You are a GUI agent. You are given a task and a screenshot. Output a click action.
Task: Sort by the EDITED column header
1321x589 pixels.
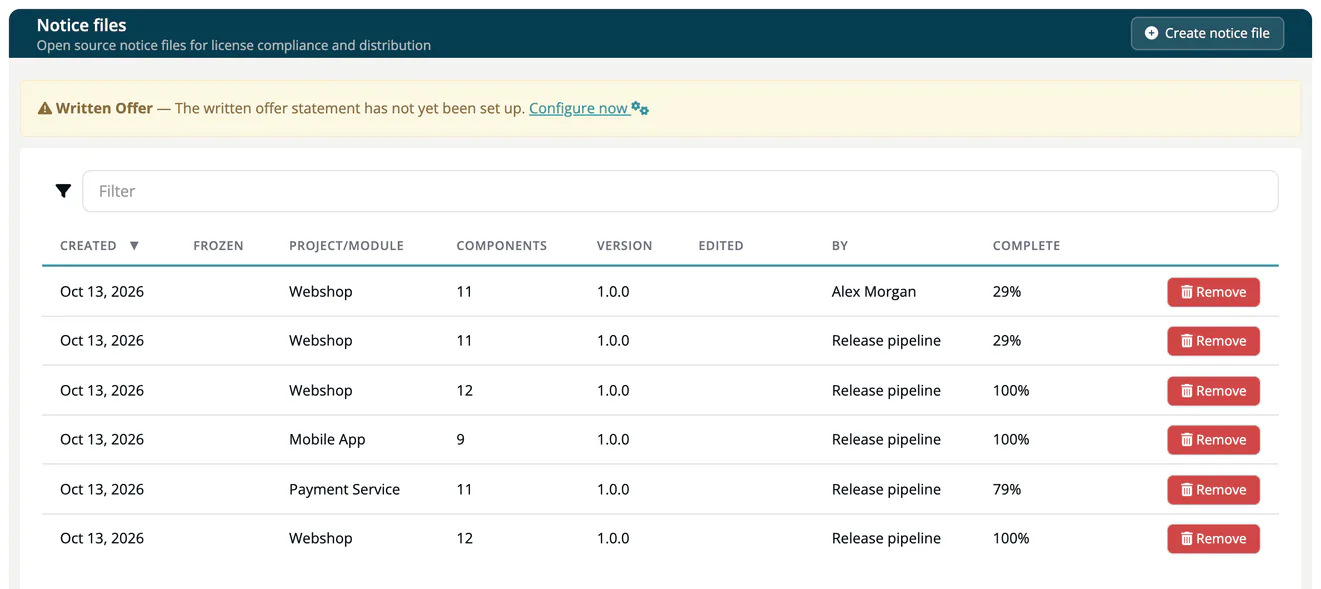point(720,245)
